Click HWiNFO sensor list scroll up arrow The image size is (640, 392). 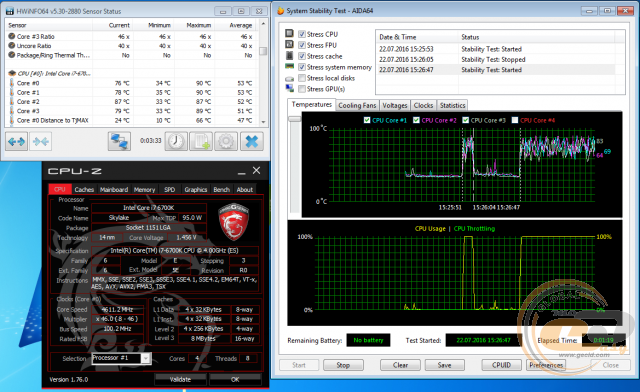263,24
